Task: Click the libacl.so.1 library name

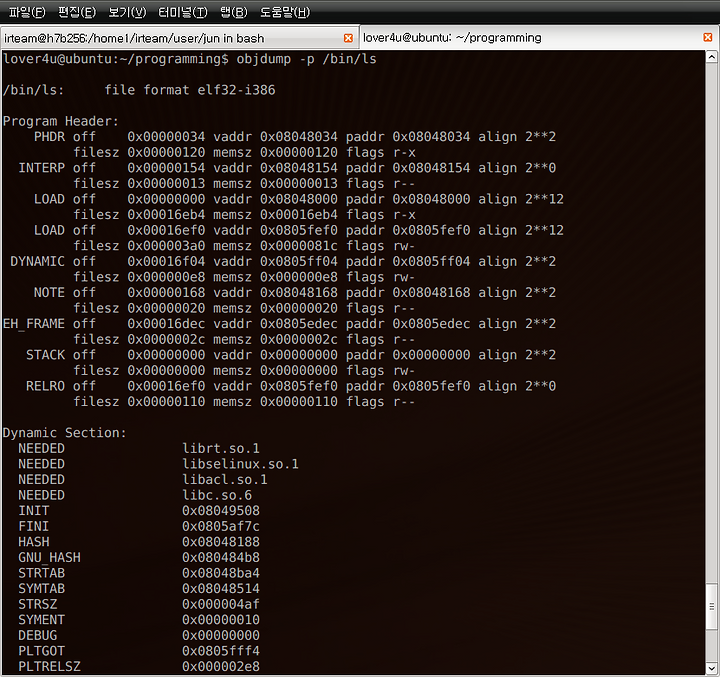Action: tap(225, 480)
